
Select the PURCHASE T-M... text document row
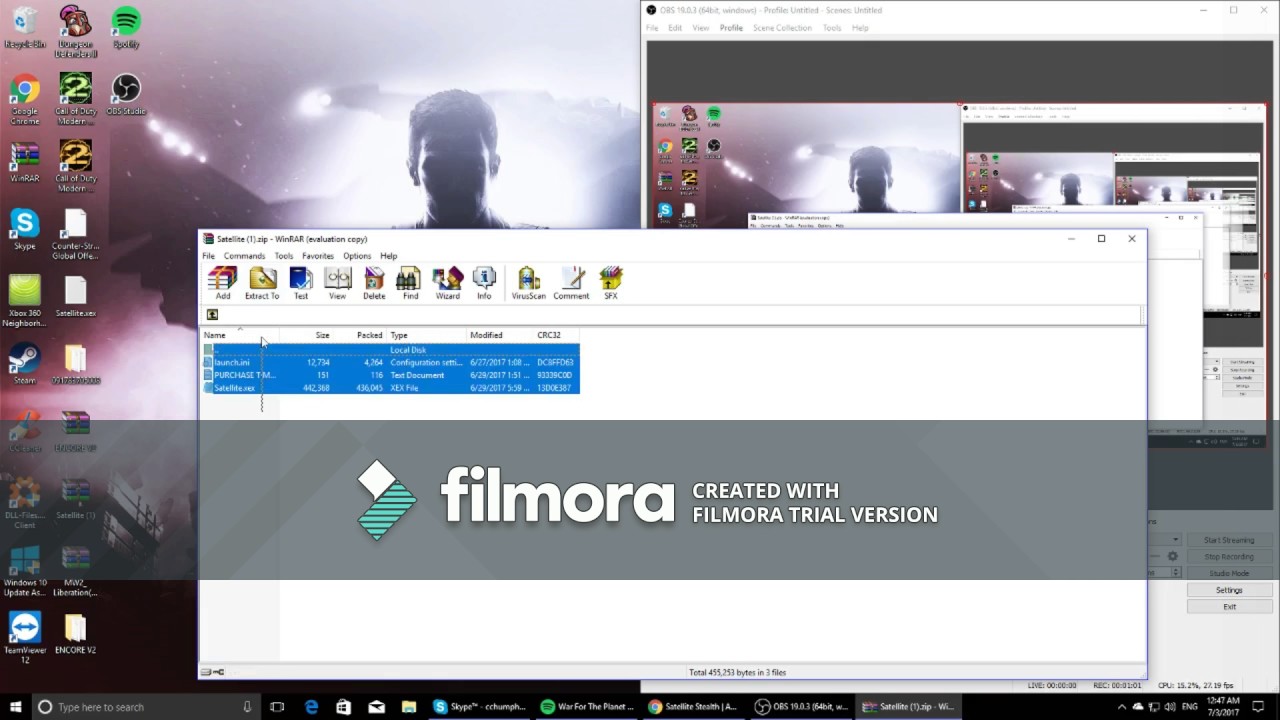click(x=391, y=375)
